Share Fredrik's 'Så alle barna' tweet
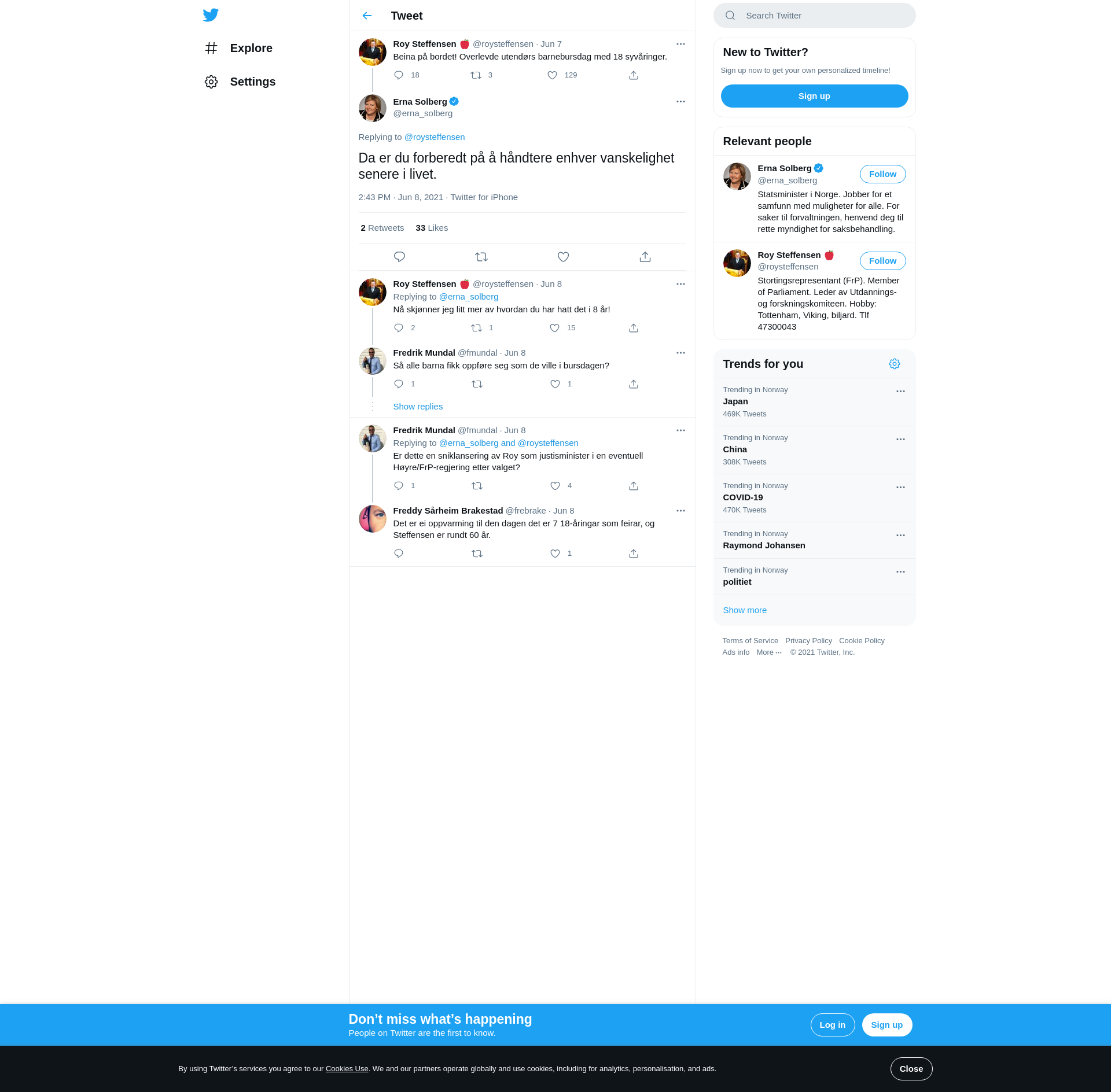Image resolution: width=1111 pixels, height=1092 pixels. 634,384
